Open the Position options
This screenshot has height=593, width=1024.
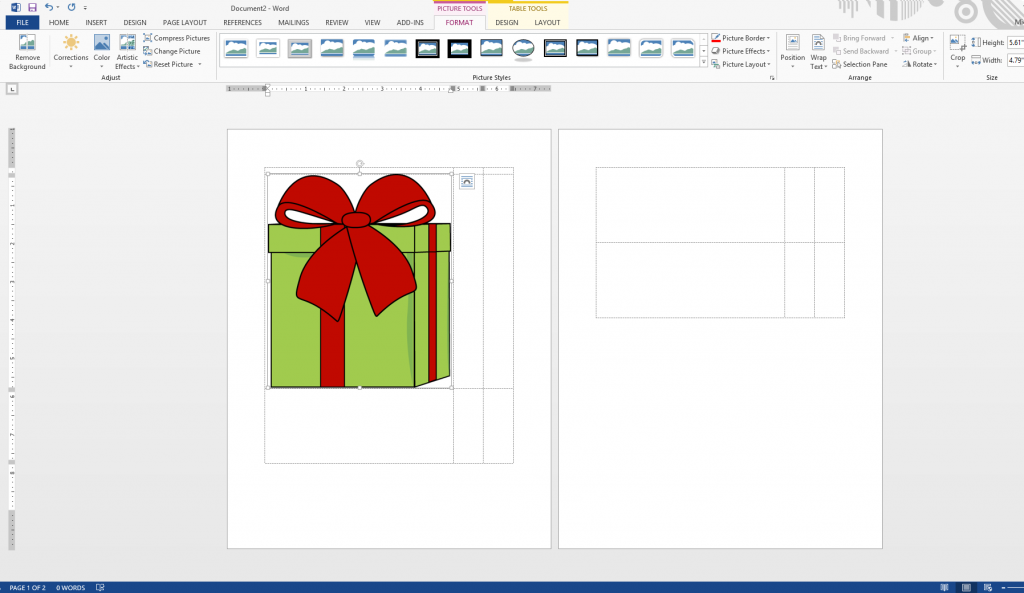pyautogui.click(x=792, y=52)
